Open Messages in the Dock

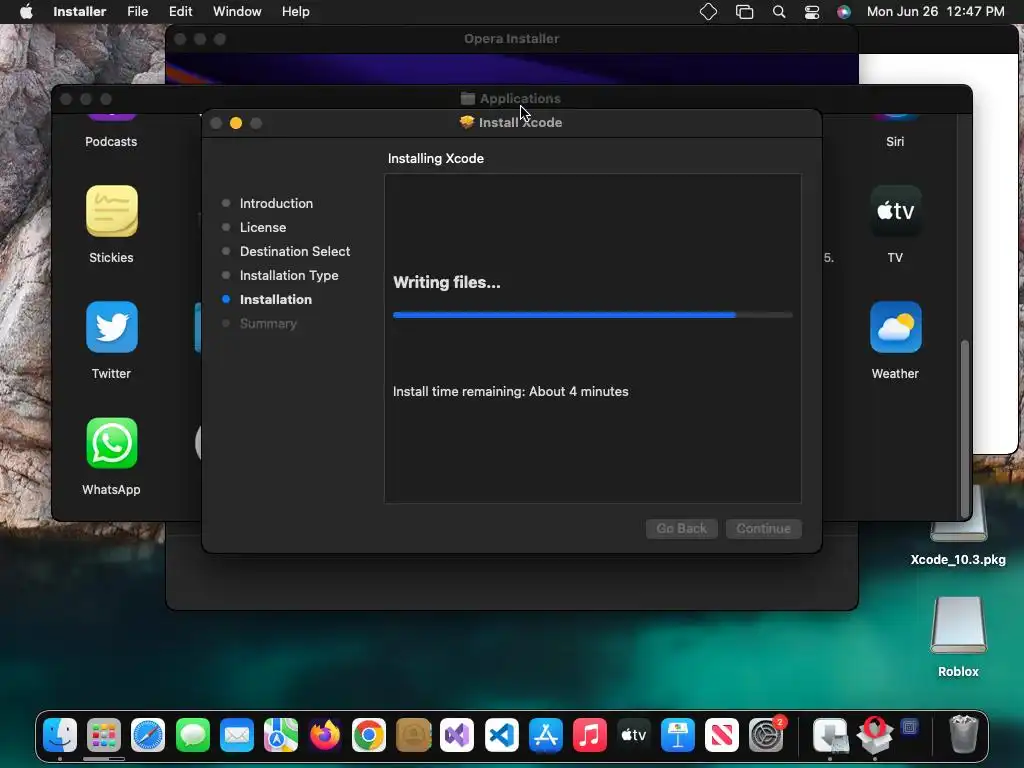click(193, 735)
